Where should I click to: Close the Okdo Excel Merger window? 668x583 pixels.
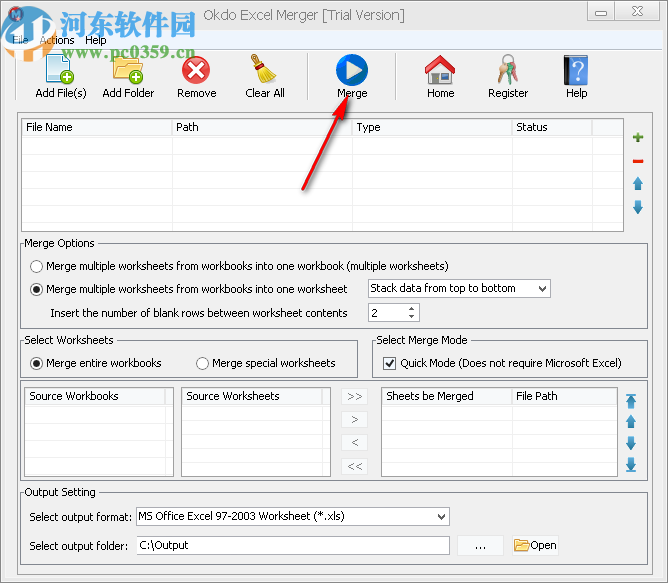(x=637, y=12)
